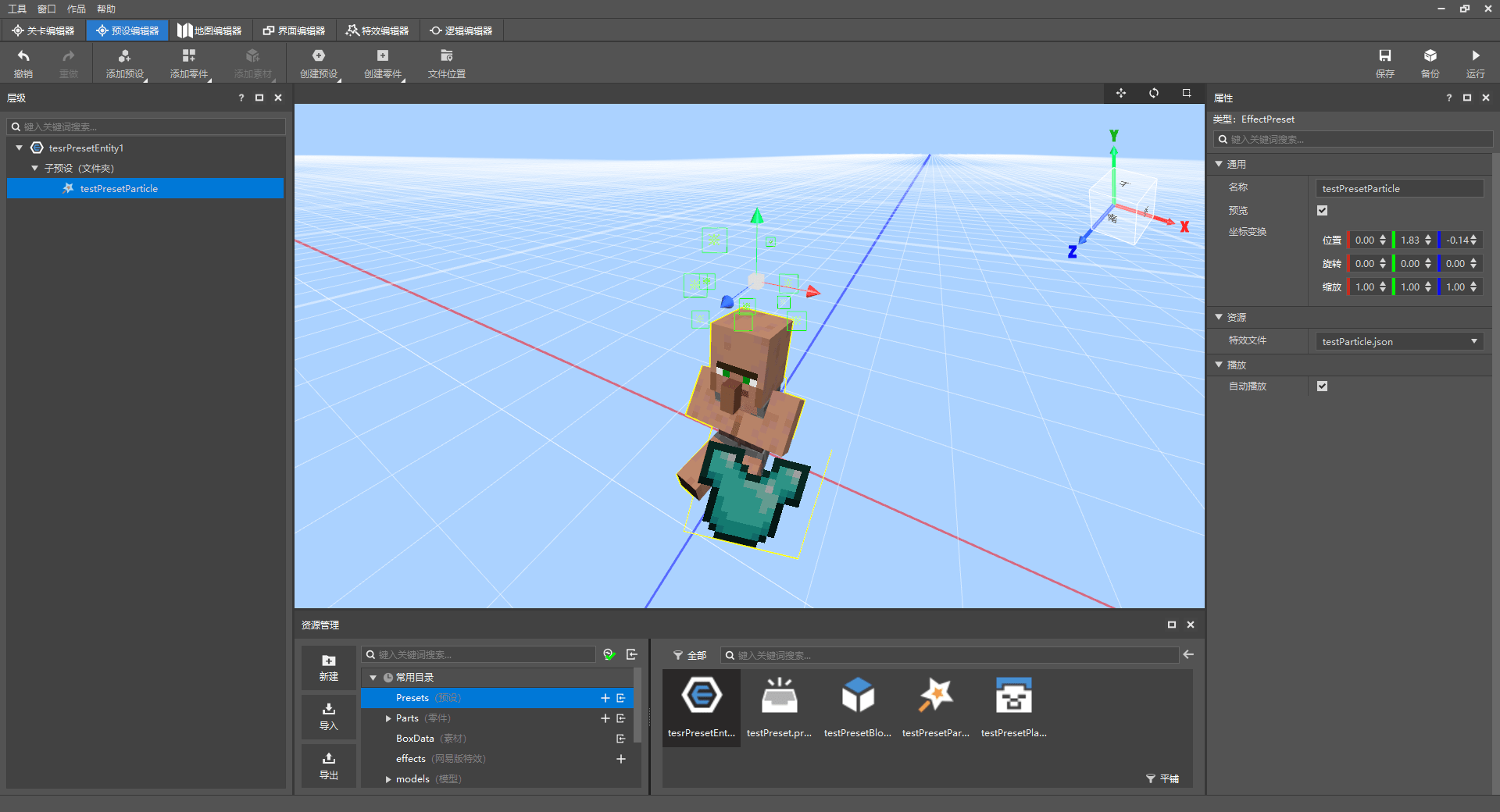Click 导出 export resource button
The width and height of the screenshot is (1500, 812).
(x=329, y=766)
